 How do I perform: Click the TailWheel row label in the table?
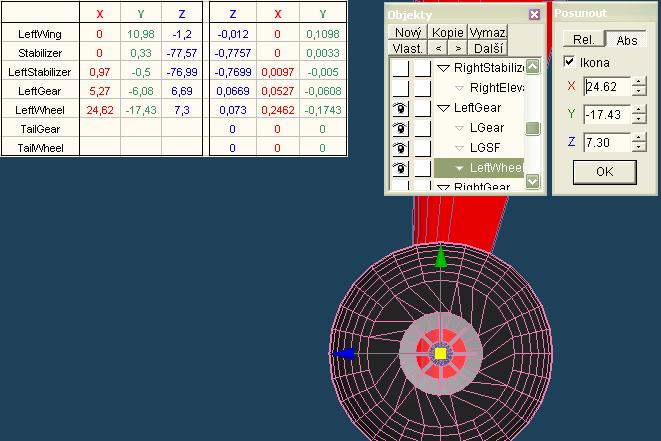(40, 148)
